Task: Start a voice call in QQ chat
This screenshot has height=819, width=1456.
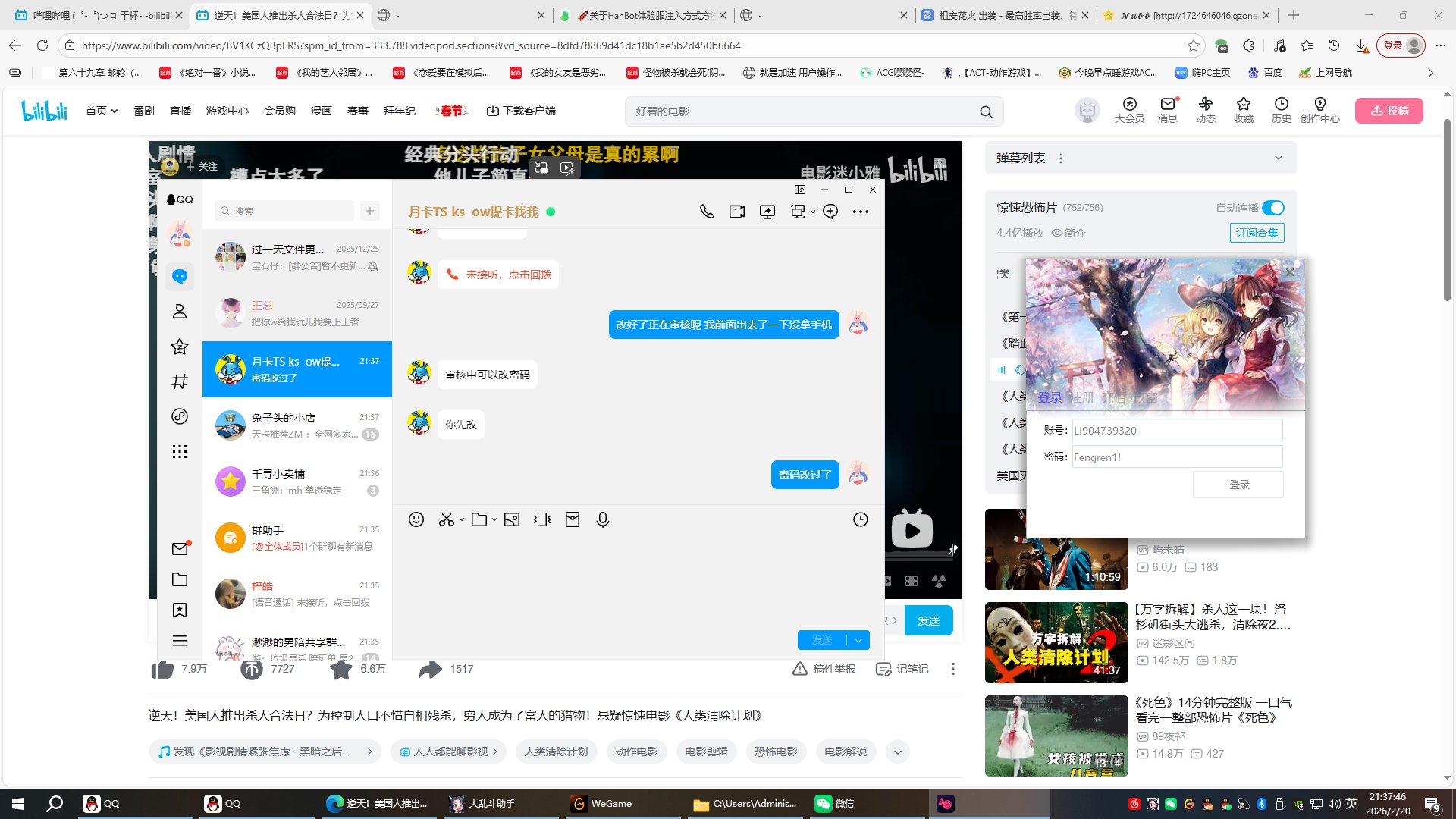Action: pyautogui.click(x=707, y=212)
